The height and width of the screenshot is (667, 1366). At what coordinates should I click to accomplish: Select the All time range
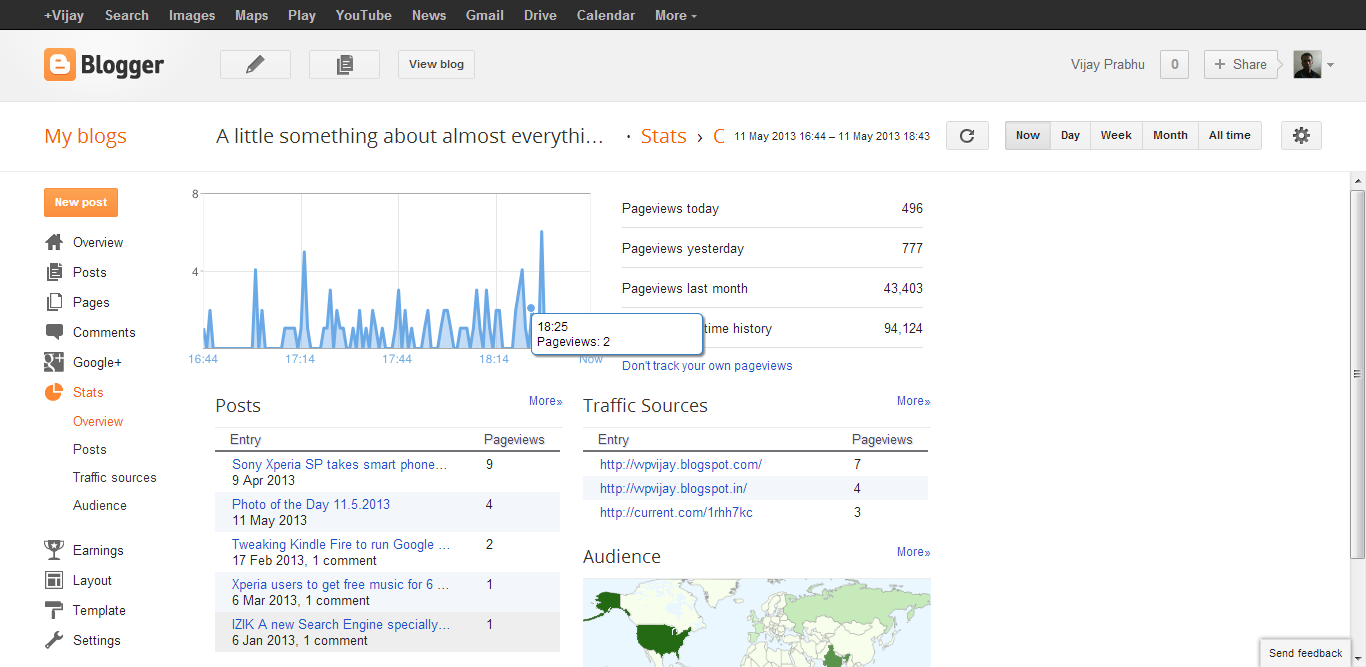1230,136
